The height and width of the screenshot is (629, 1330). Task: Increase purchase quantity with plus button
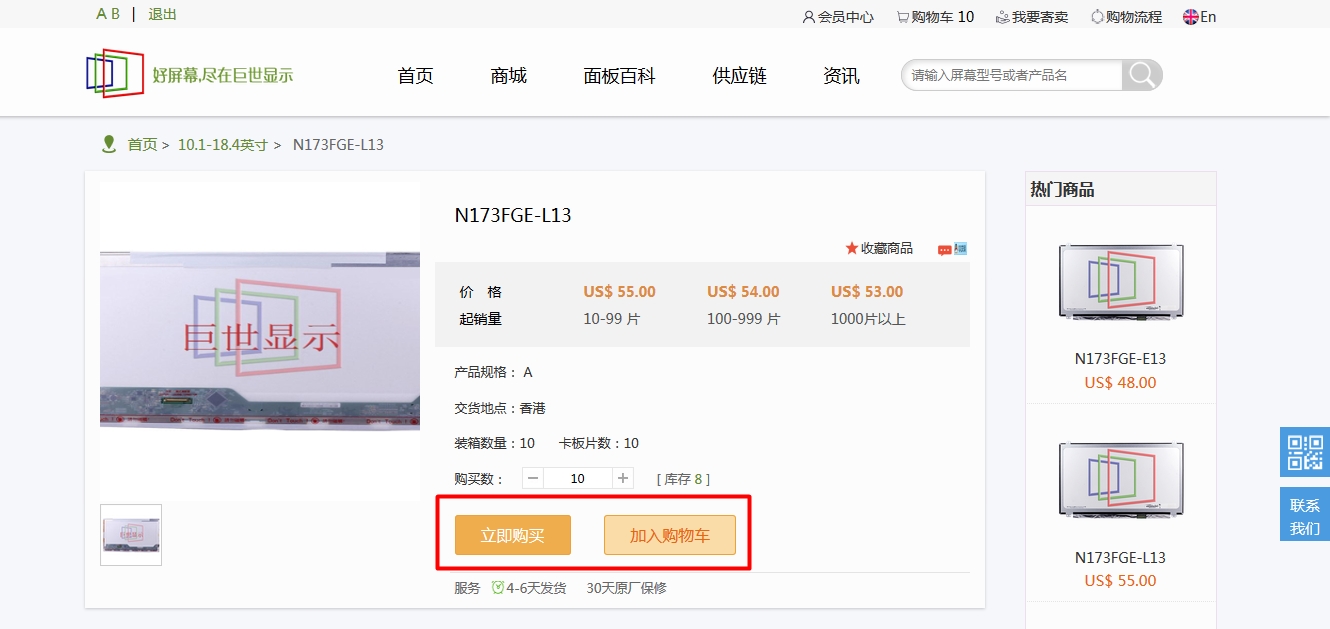pyautogui.click(x=623, y=478)
